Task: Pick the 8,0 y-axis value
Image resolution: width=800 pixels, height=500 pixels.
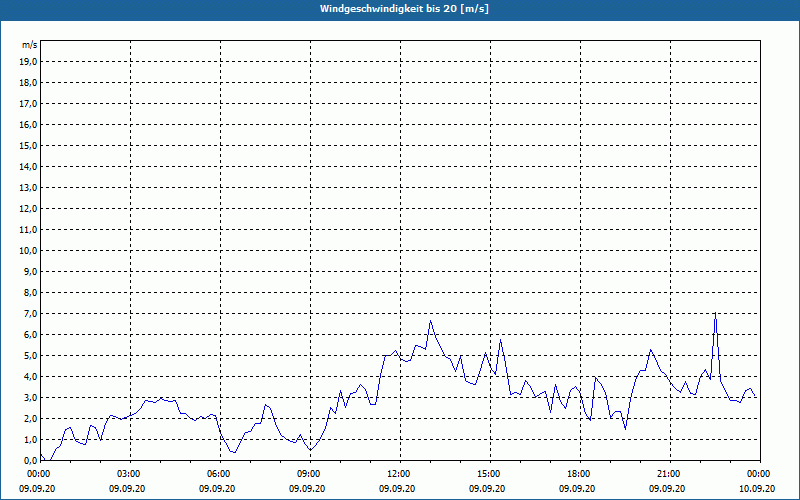Action: tap(30, 292)
